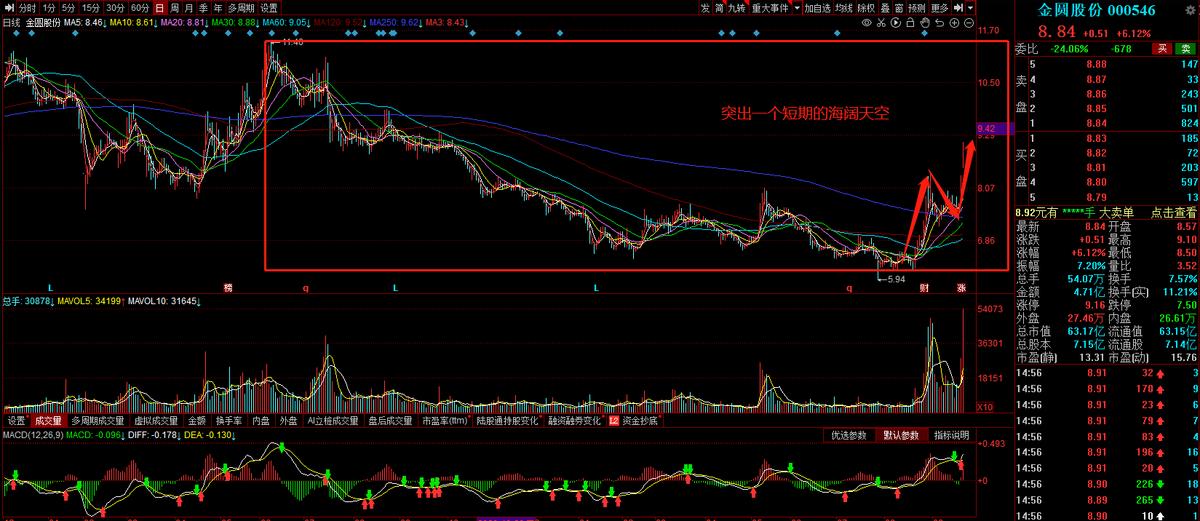Click the expand arrow icon after 更多
The height and width of the screenshot is (521, 1200).
(957, 8)
